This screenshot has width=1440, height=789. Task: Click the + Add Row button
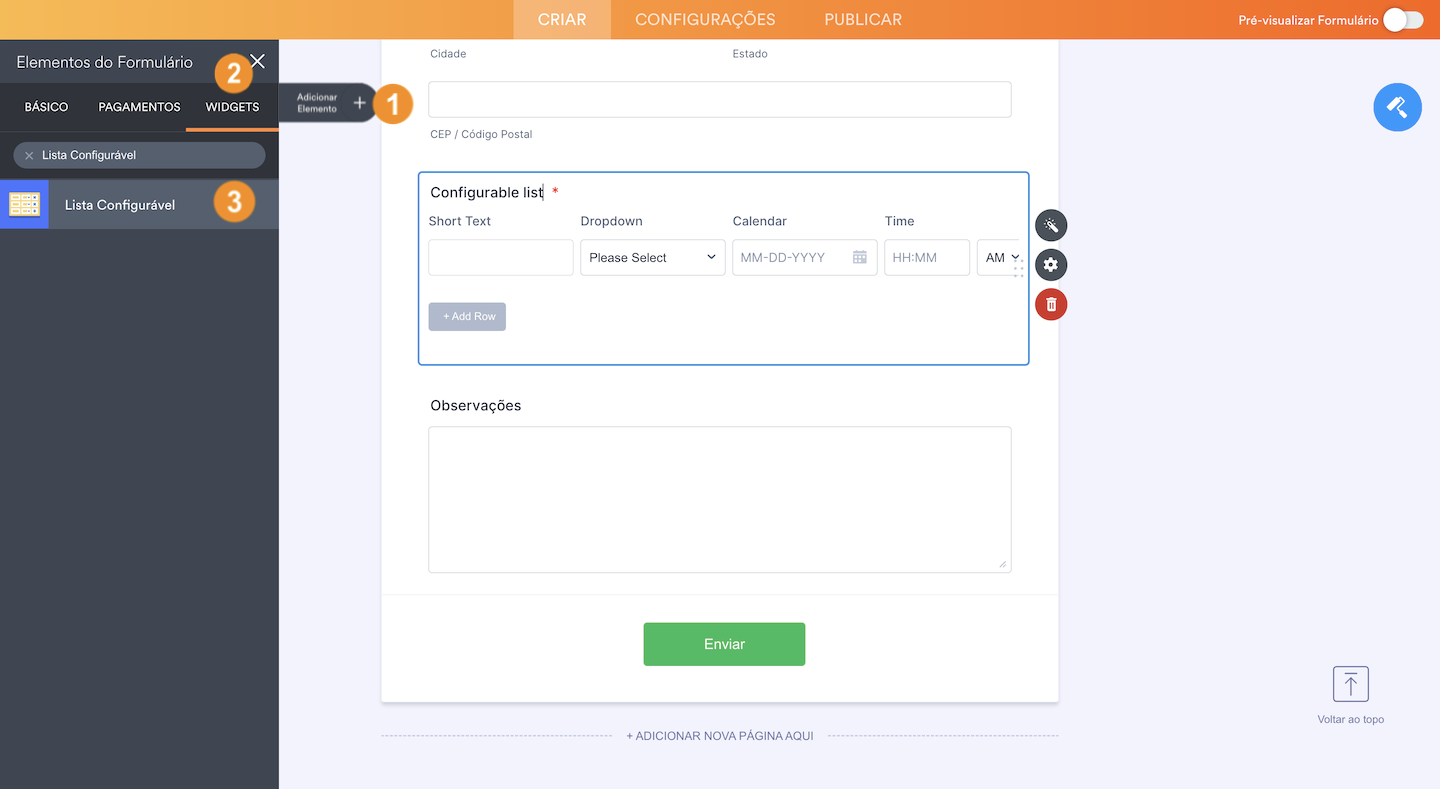click(x=467, y=316)
